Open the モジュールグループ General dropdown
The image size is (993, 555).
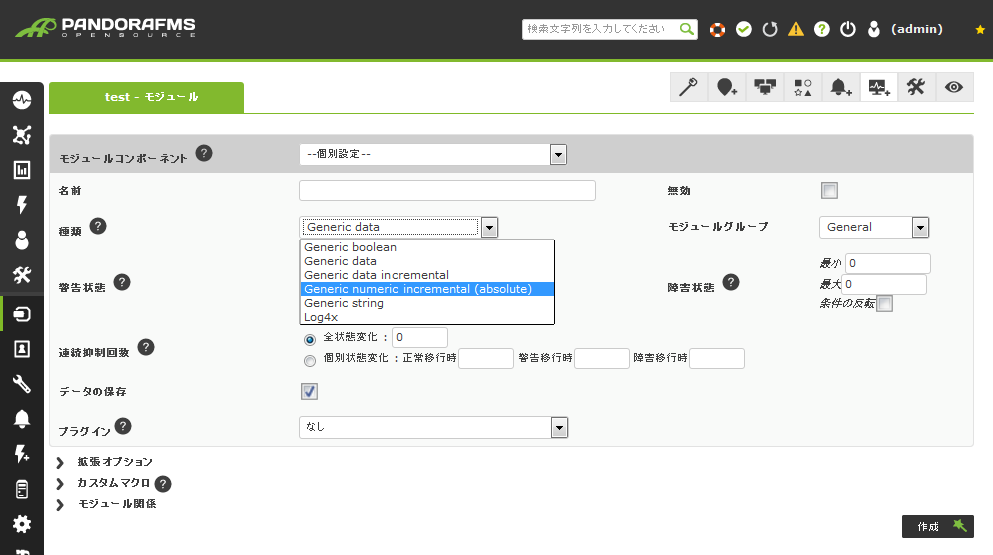874,227
